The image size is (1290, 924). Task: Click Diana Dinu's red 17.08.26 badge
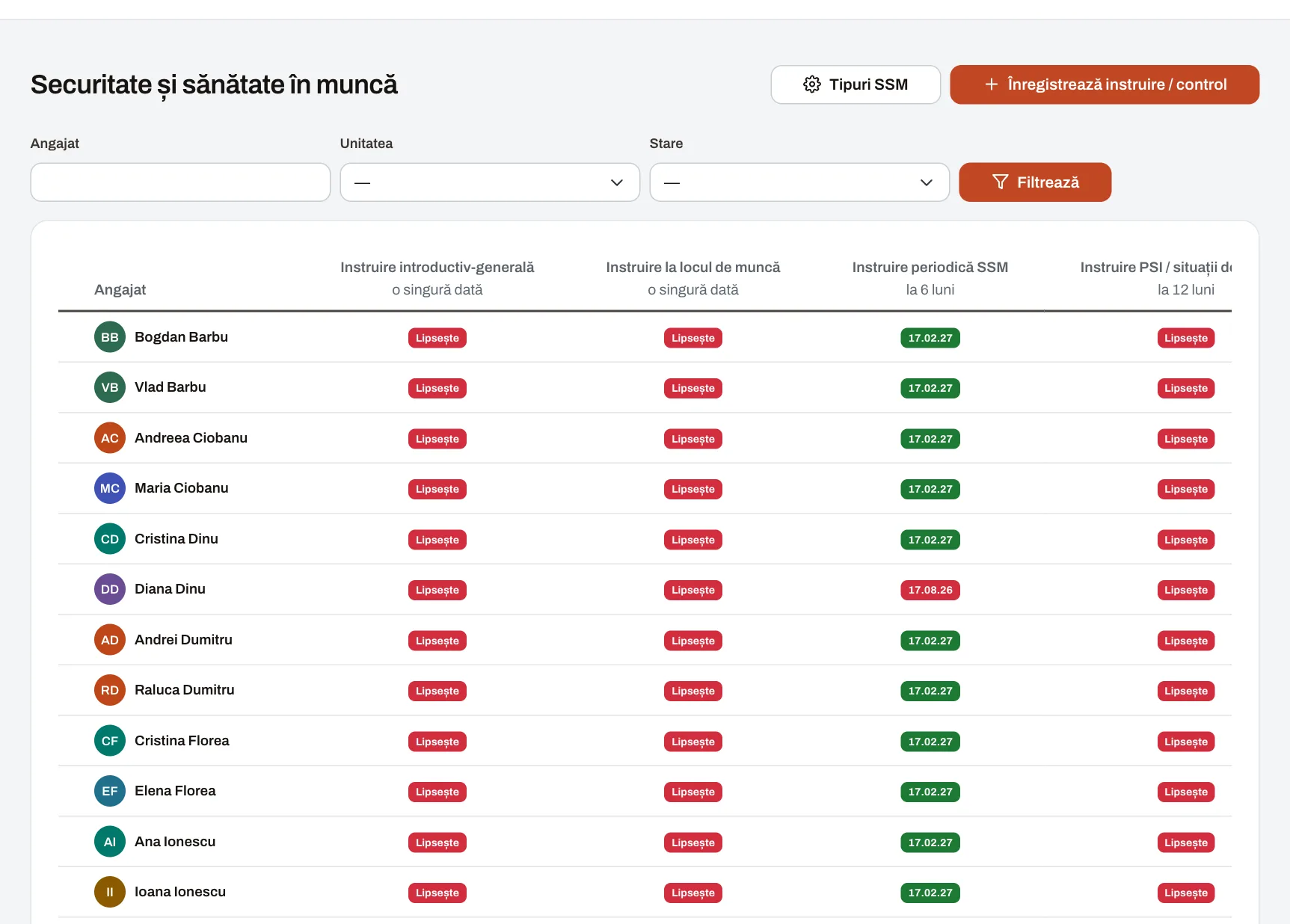pyautogui.click(x=930, y=590)
